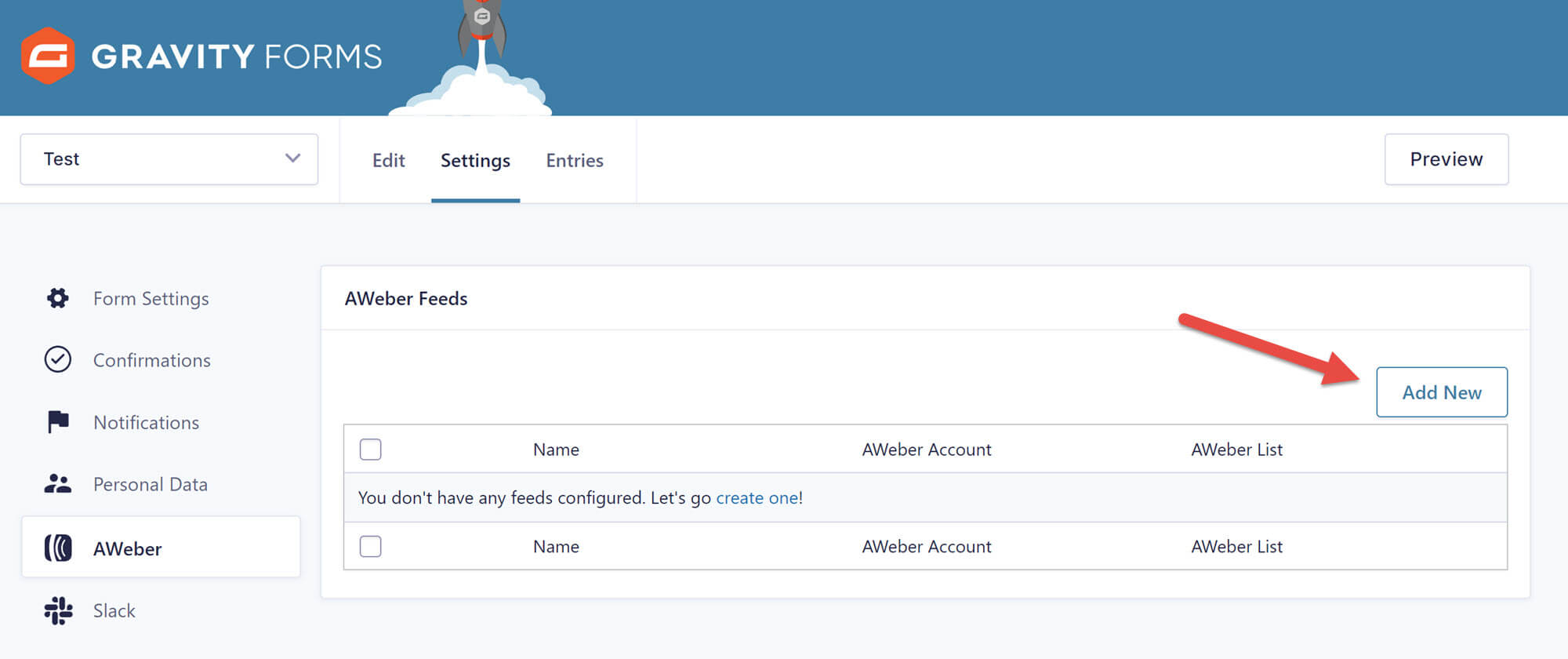
Task: Open the Personal Data settings section
Action: click(150, 484)
